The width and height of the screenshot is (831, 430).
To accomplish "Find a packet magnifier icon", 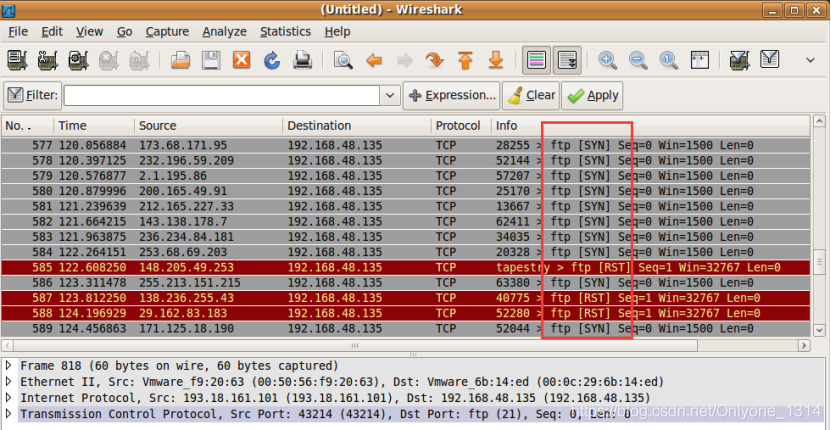I will point(343,60).
